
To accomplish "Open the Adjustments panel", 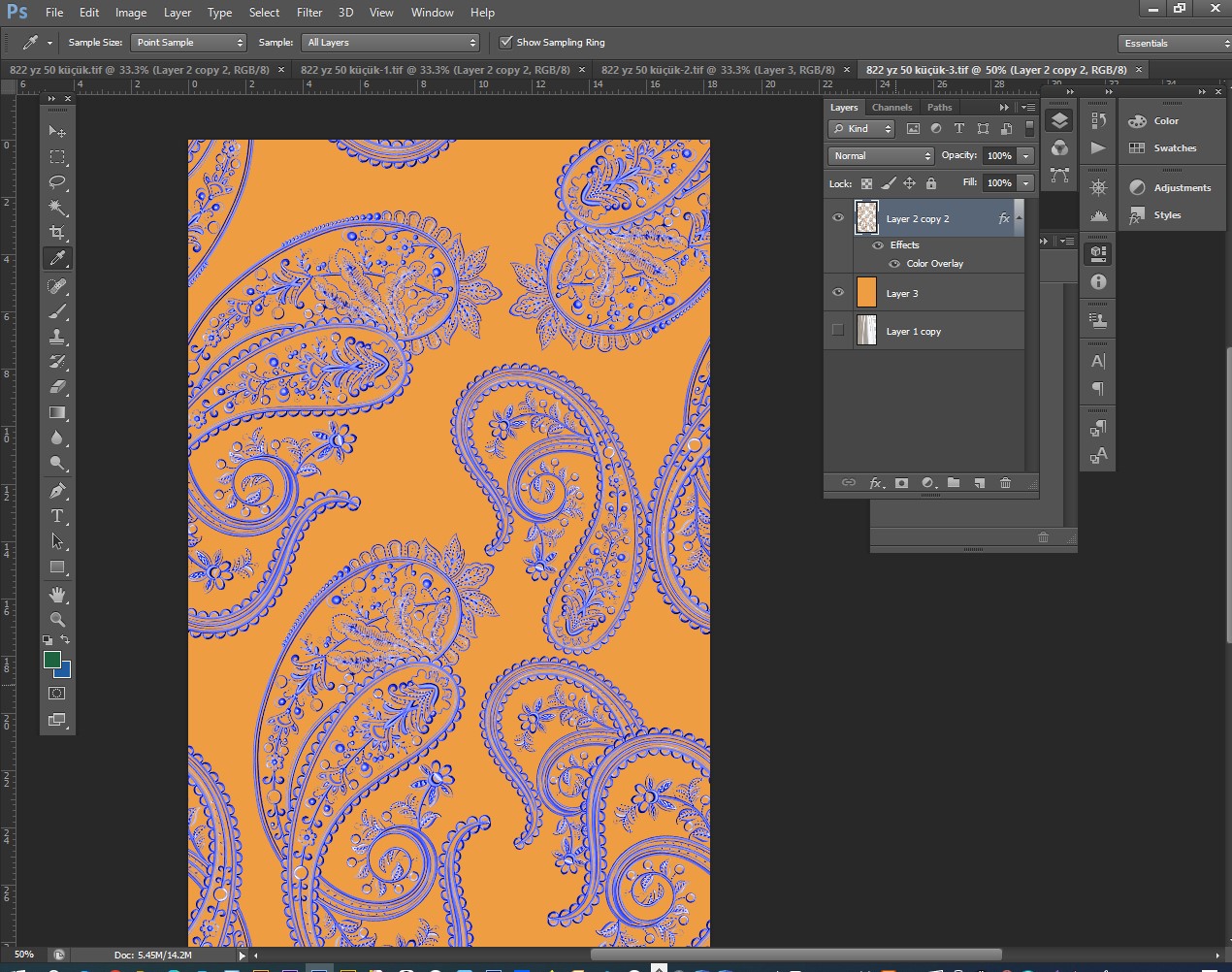I will pyautogui.click(x=1181, y=188).
